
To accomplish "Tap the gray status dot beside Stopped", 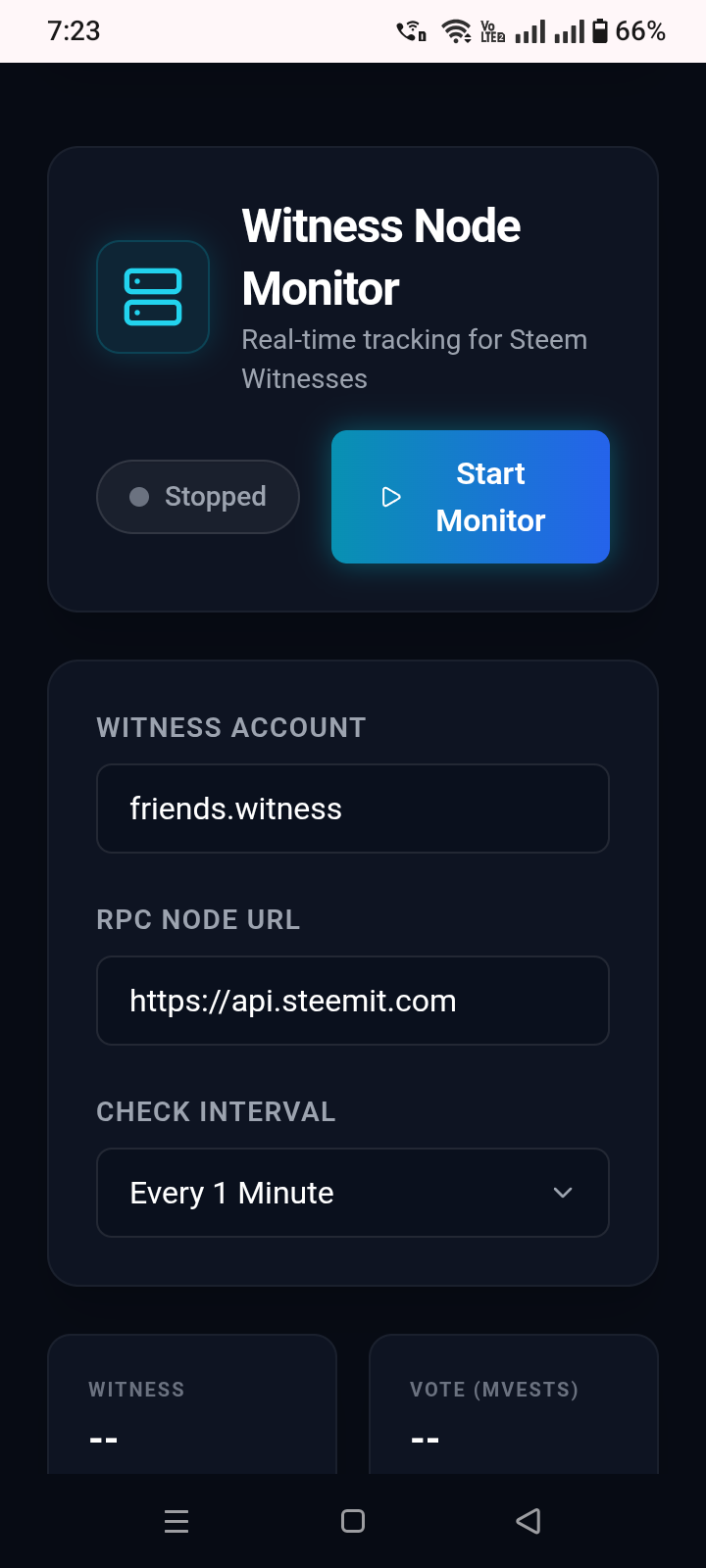I will tap(139, 497).
